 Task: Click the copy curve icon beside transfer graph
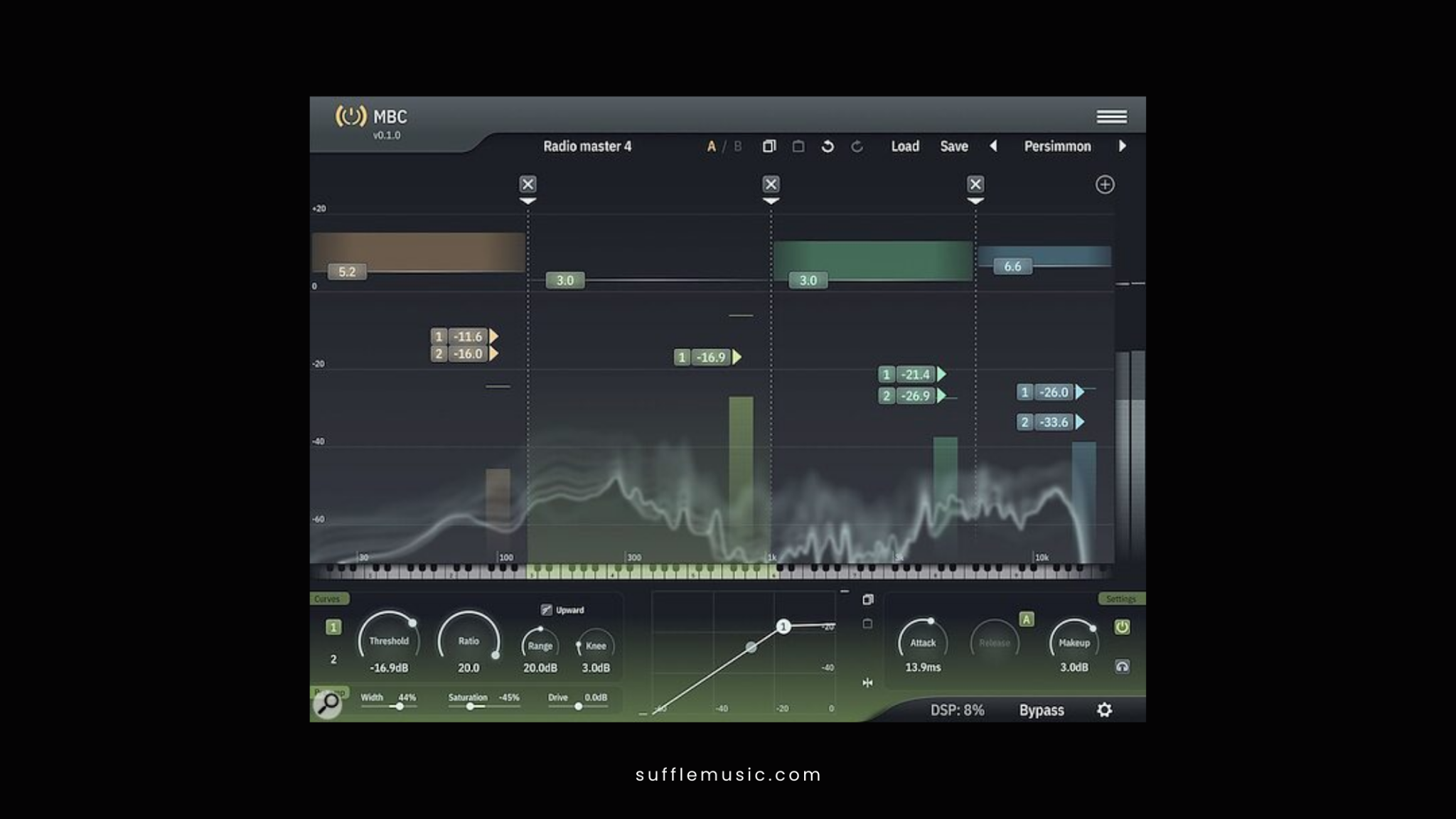pyautogui.click(x=867, y=599)
